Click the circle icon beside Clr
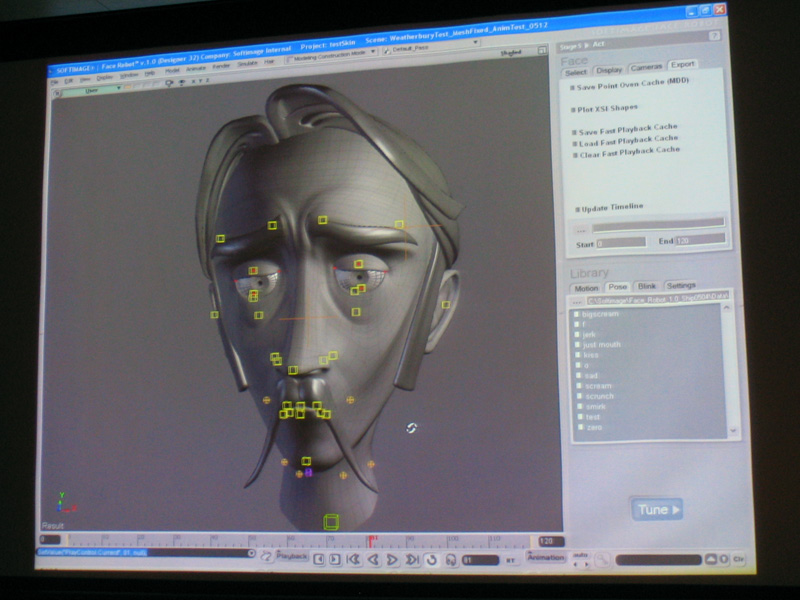 [x=724, y=559]
